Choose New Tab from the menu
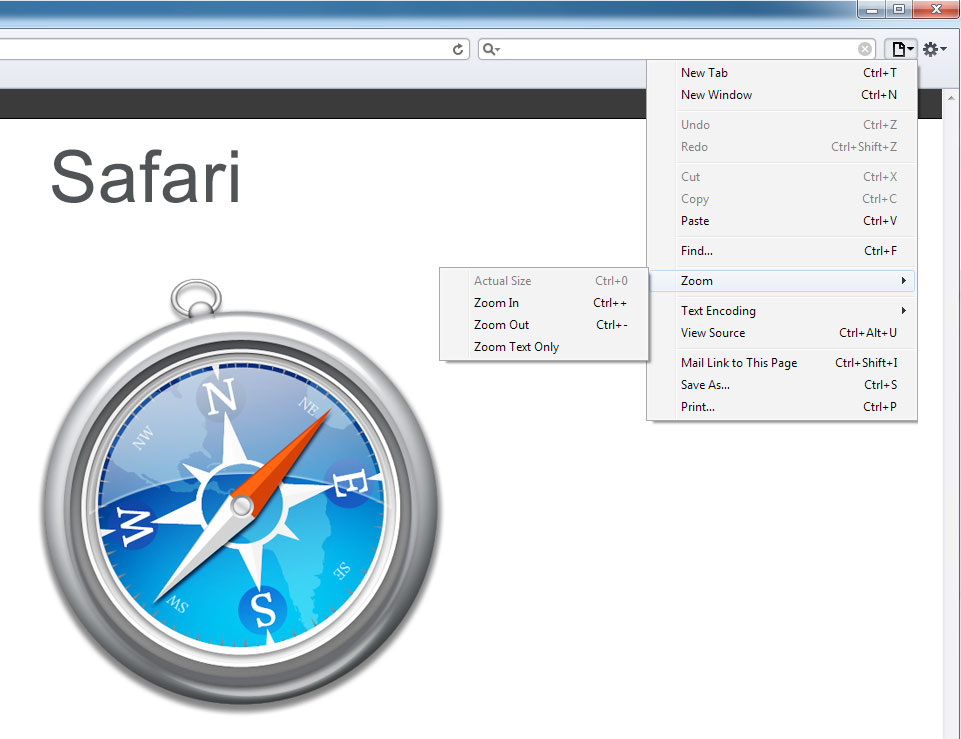 pyautogui.click(x=782, y=73)
